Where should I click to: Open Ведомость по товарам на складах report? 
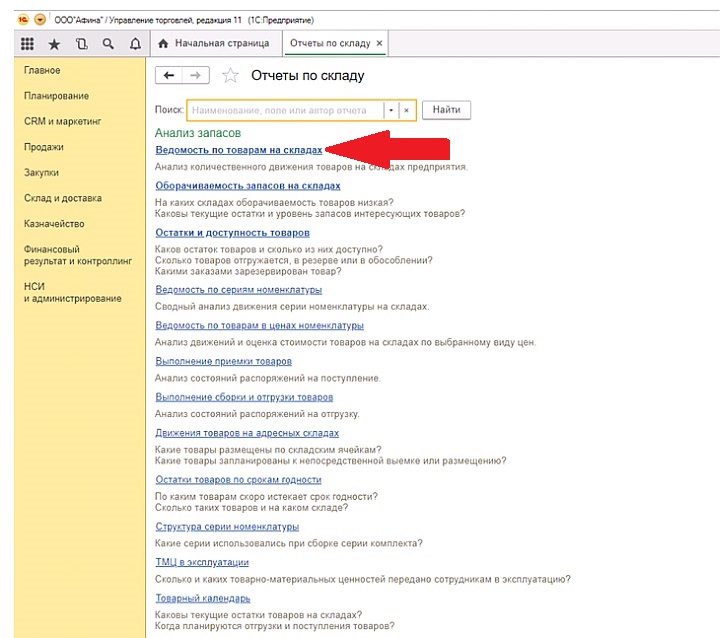pyautogui.click(x=239, y=150)
